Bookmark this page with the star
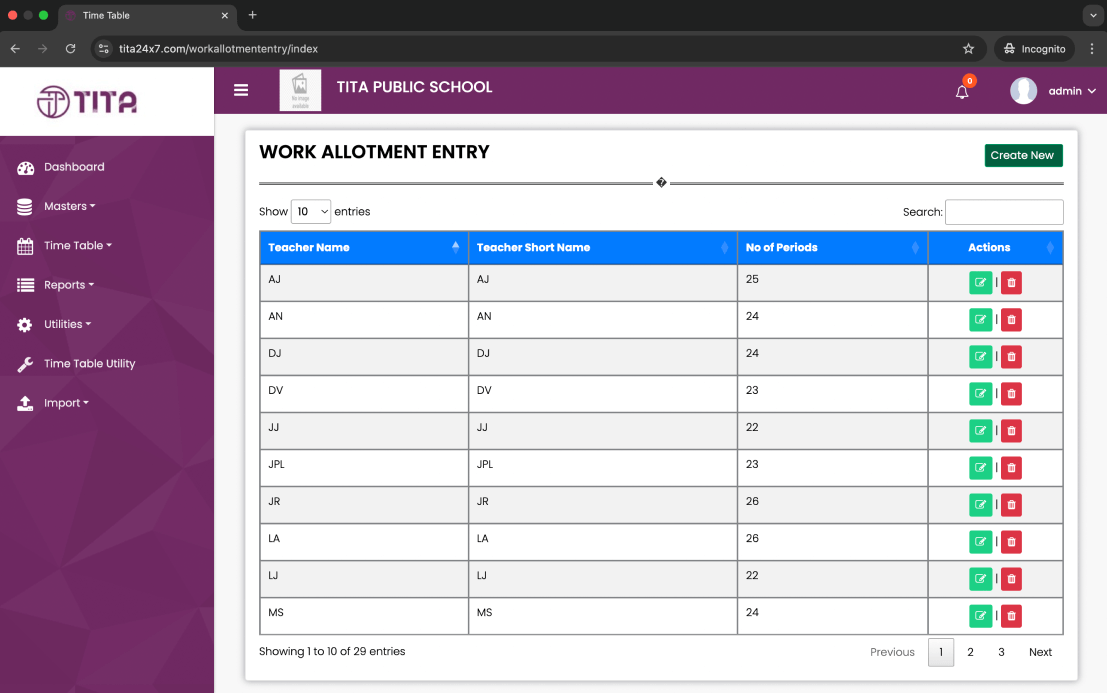The width and height of the screenshot is (1107, 693). click(968, 49)
